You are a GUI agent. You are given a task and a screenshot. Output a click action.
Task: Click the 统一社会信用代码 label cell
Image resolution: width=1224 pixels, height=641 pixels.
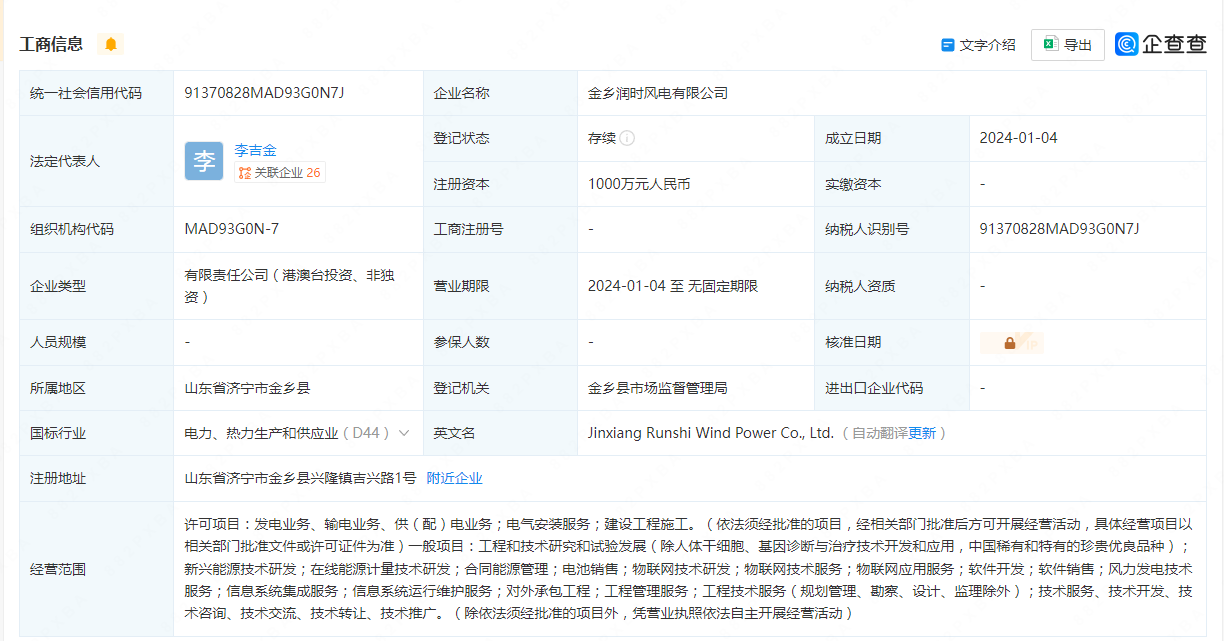(96, 93)
